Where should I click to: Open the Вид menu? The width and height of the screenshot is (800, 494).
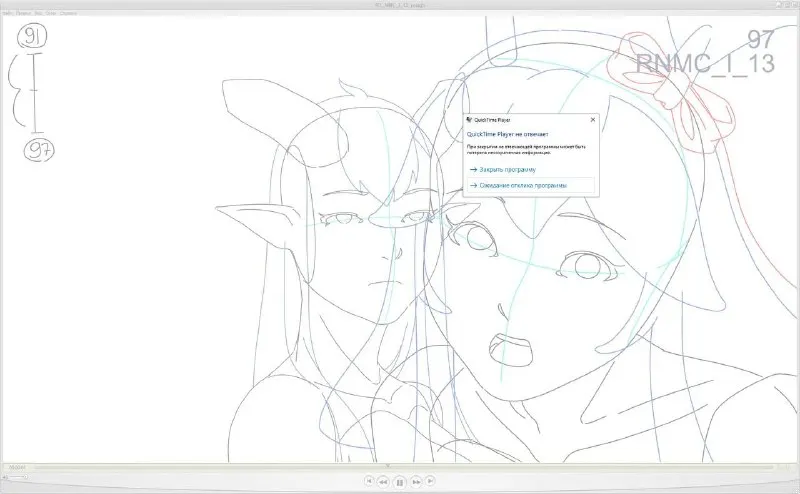coord(38,13)
